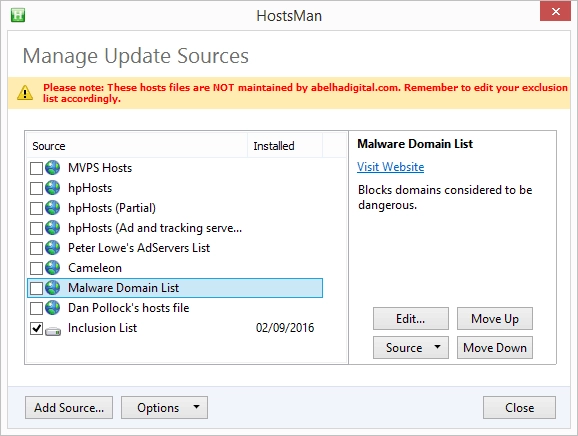This screenshot has height=436, width=578.
Task: Check Dan Pollock's hosts file checkbox
Action: click(36, 308)
